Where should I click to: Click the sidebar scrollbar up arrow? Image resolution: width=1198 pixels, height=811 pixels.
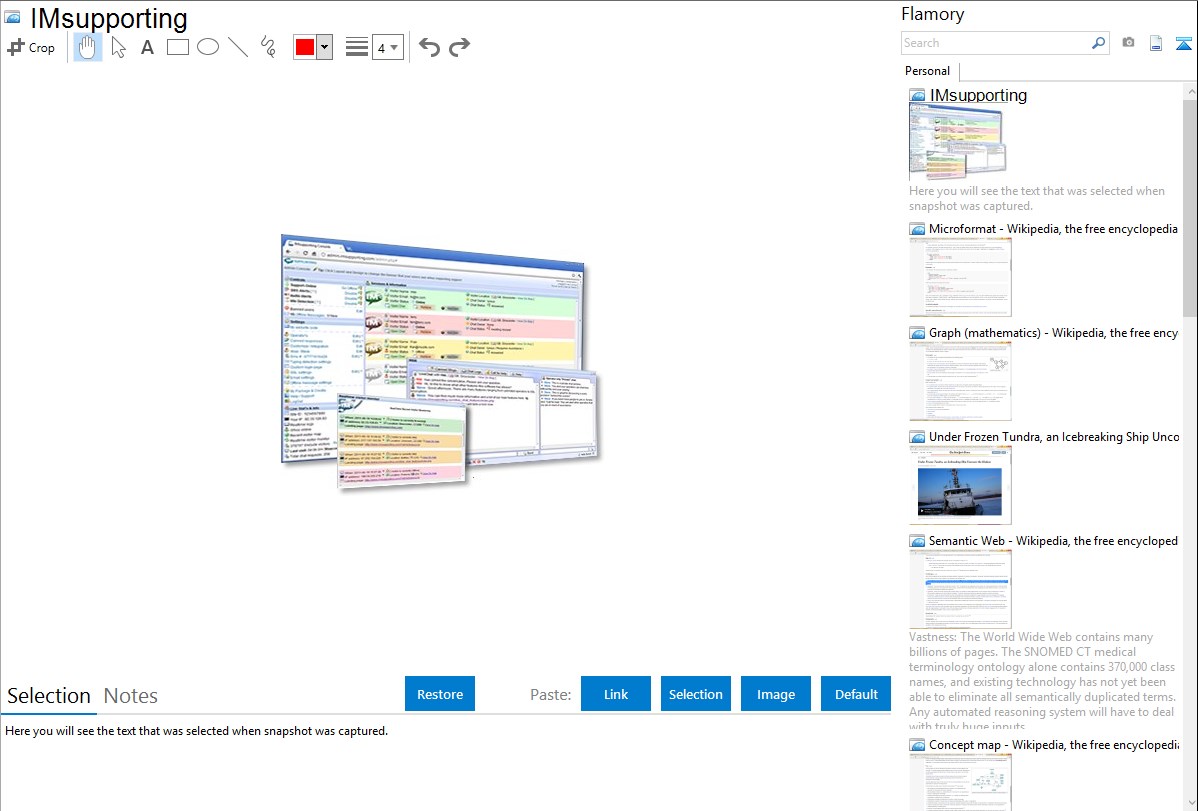click(x=1190, y=92)
